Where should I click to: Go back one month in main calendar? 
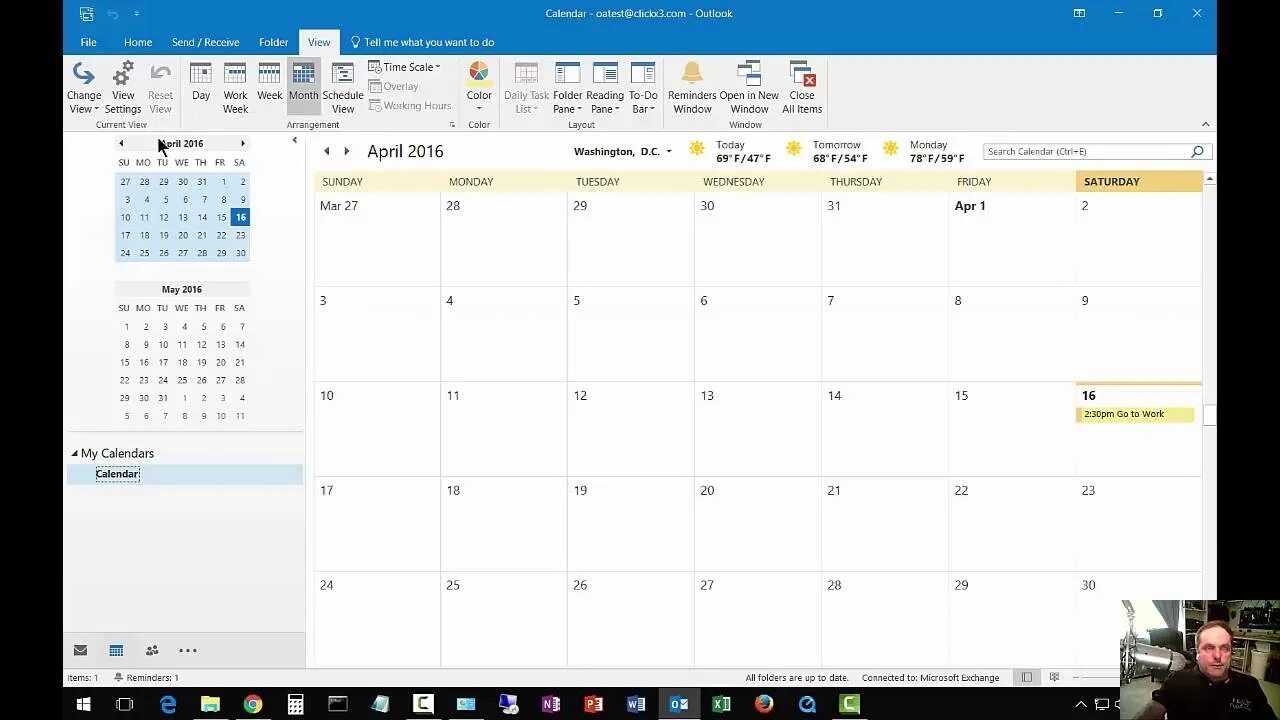point(326,151)
